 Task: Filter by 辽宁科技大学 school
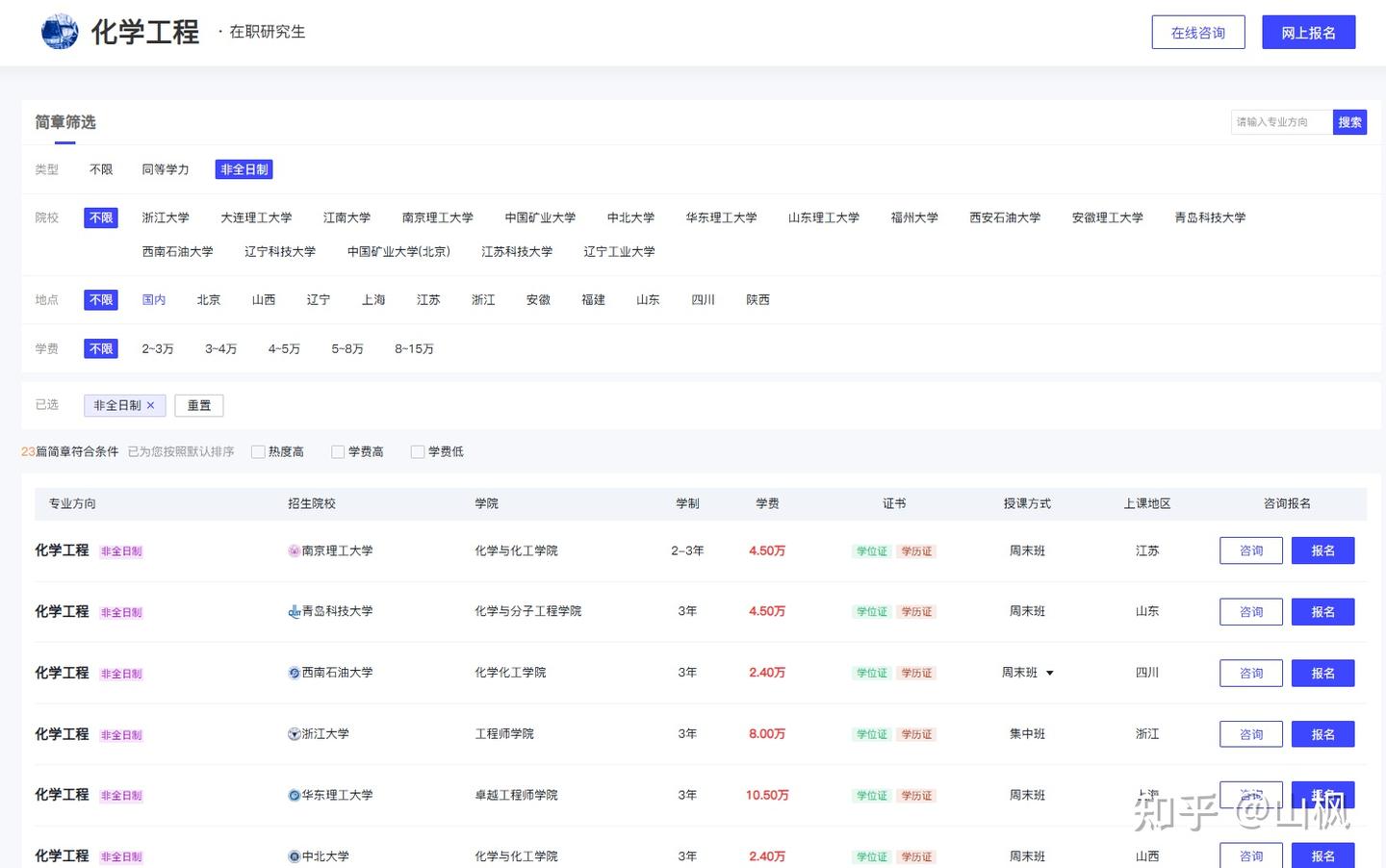(x=280, y=252)
